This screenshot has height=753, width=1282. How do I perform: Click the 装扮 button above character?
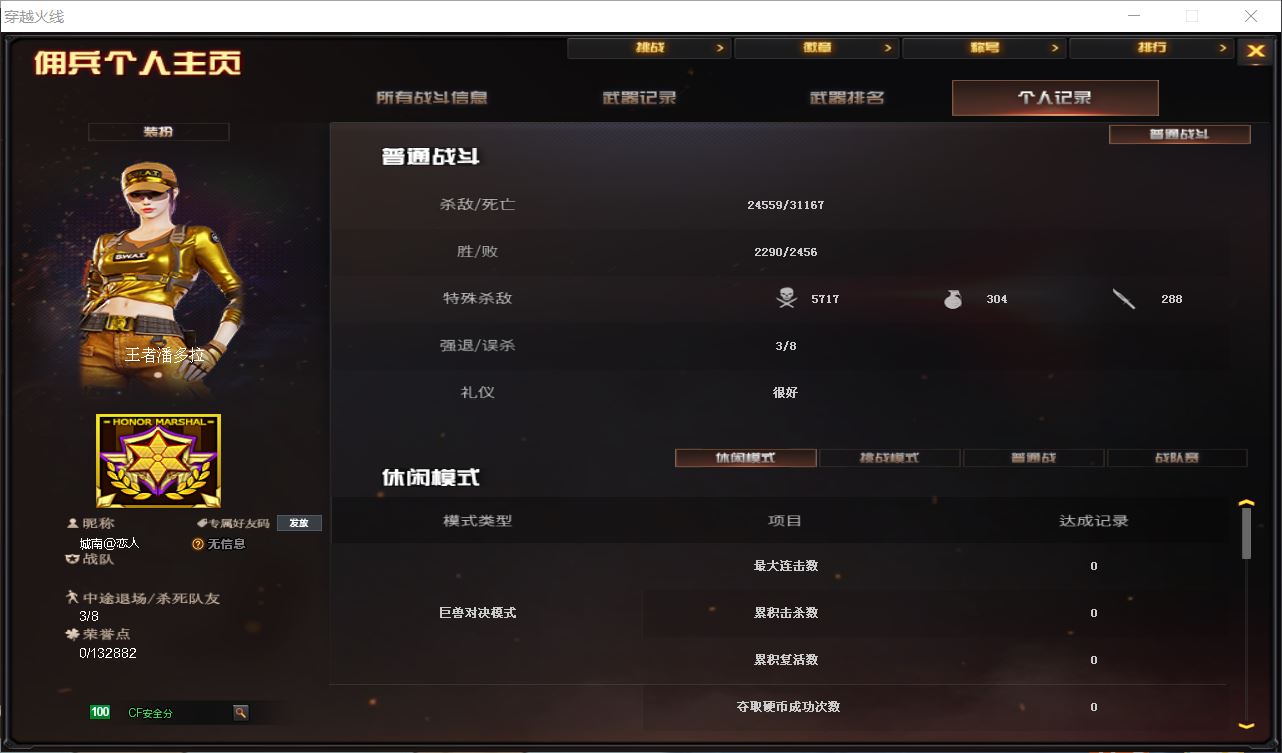tap(159, 132)
